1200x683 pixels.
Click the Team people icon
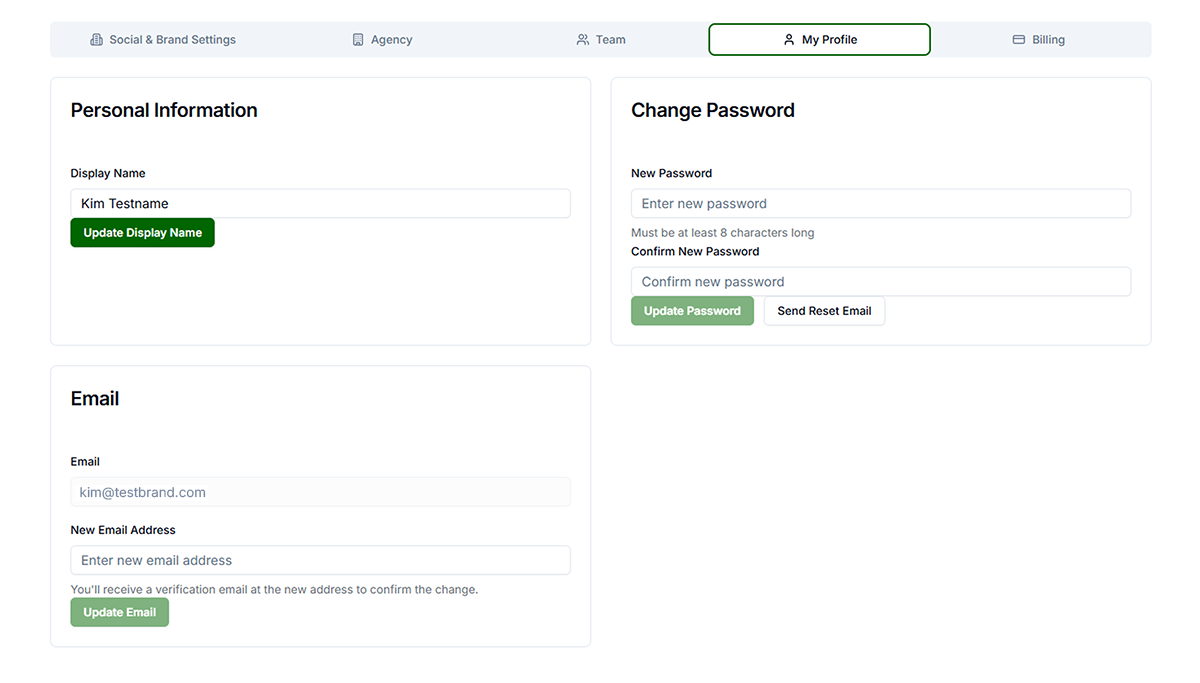click(583, 40)
